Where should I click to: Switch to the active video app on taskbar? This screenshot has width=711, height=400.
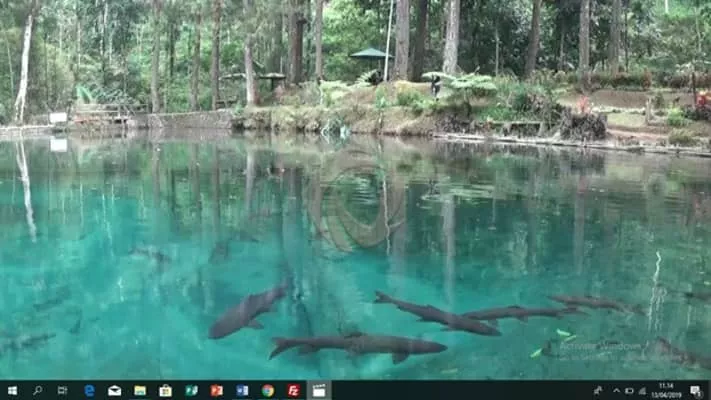click(319, 390)
